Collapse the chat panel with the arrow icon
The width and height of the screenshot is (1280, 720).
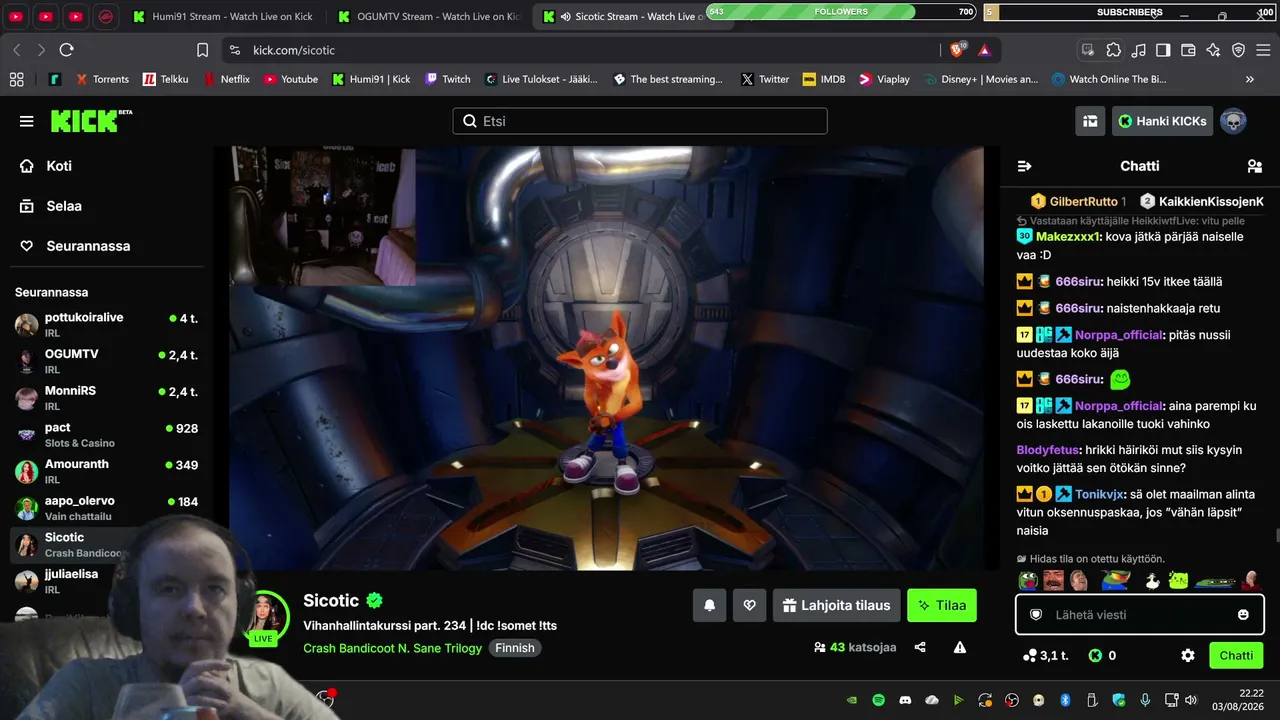(1024, 166)
